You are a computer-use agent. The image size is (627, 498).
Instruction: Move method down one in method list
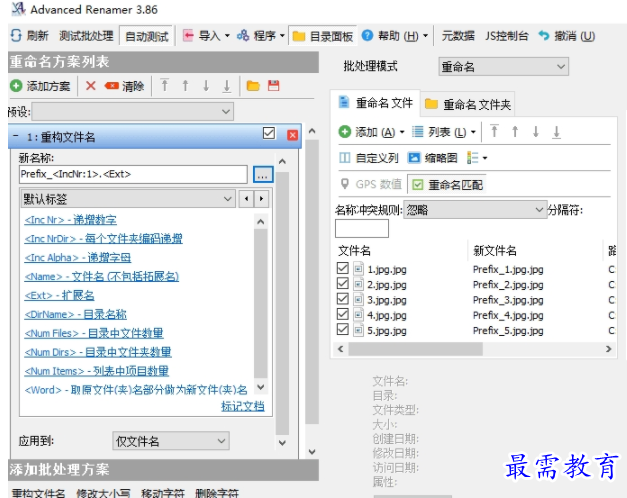coord(206,85)
